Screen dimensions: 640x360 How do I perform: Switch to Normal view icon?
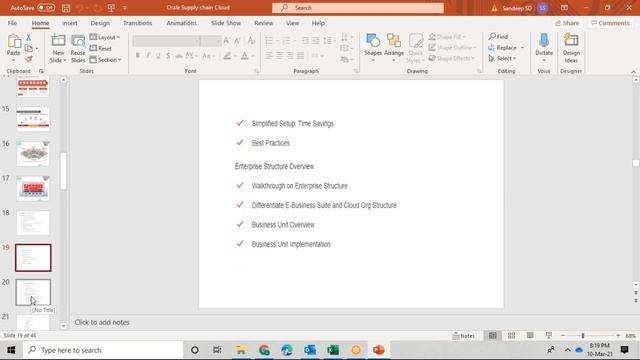[493, 336]
